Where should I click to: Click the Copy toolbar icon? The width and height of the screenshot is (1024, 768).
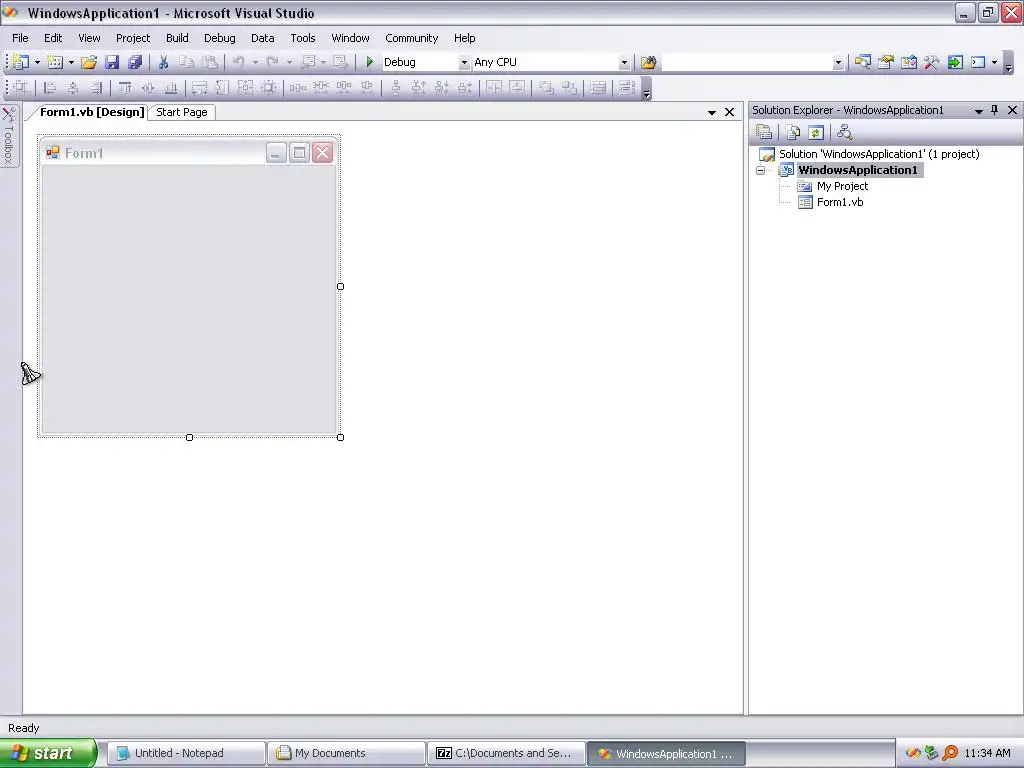pos(186,62)
